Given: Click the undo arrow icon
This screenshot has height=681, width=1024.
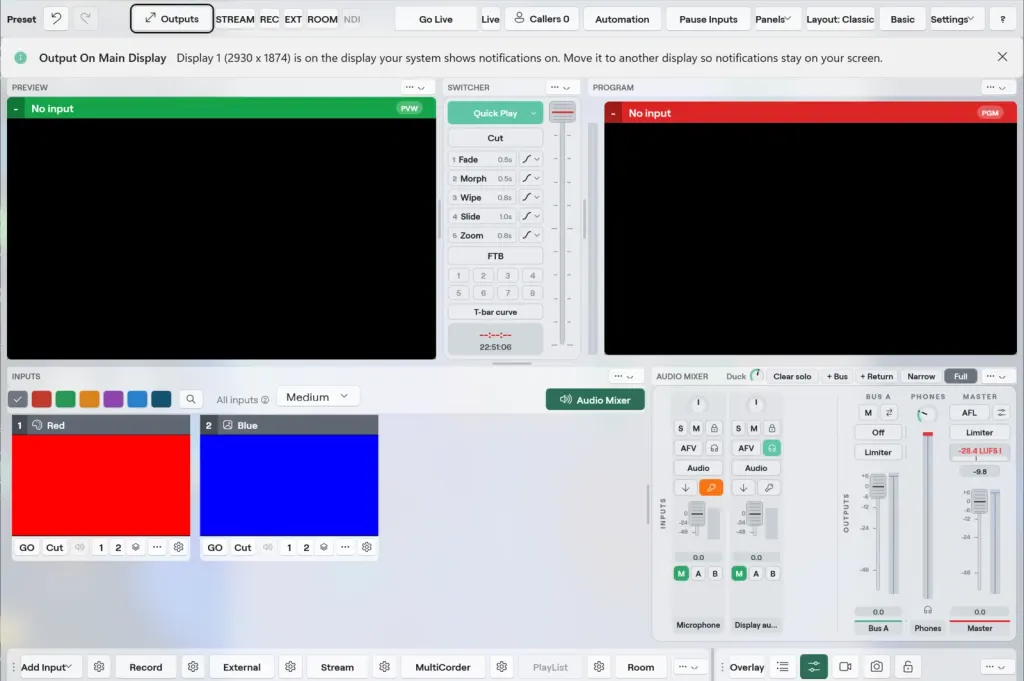Looking at the screenshot, I should point(56,19).
